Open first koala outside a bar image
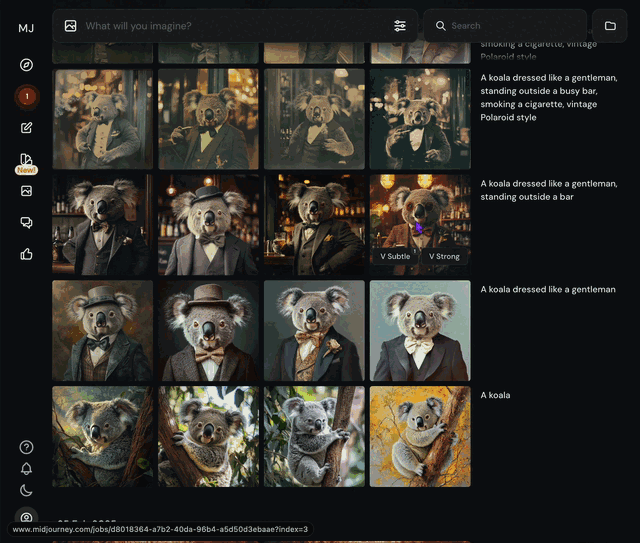The height and width of the screenshot is (543, 640). pyautogui.click(x=102, y=225)
